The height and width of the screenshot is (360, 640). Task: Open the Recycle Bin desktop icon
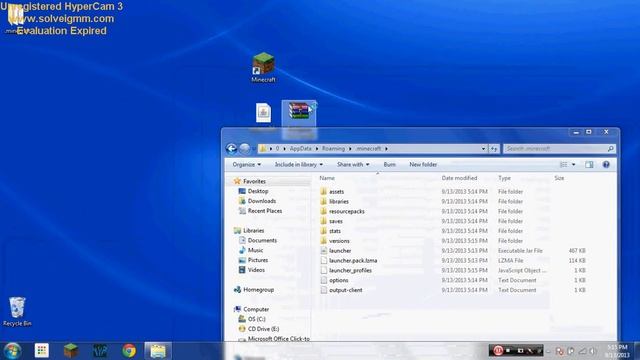(x=17, y=311)
